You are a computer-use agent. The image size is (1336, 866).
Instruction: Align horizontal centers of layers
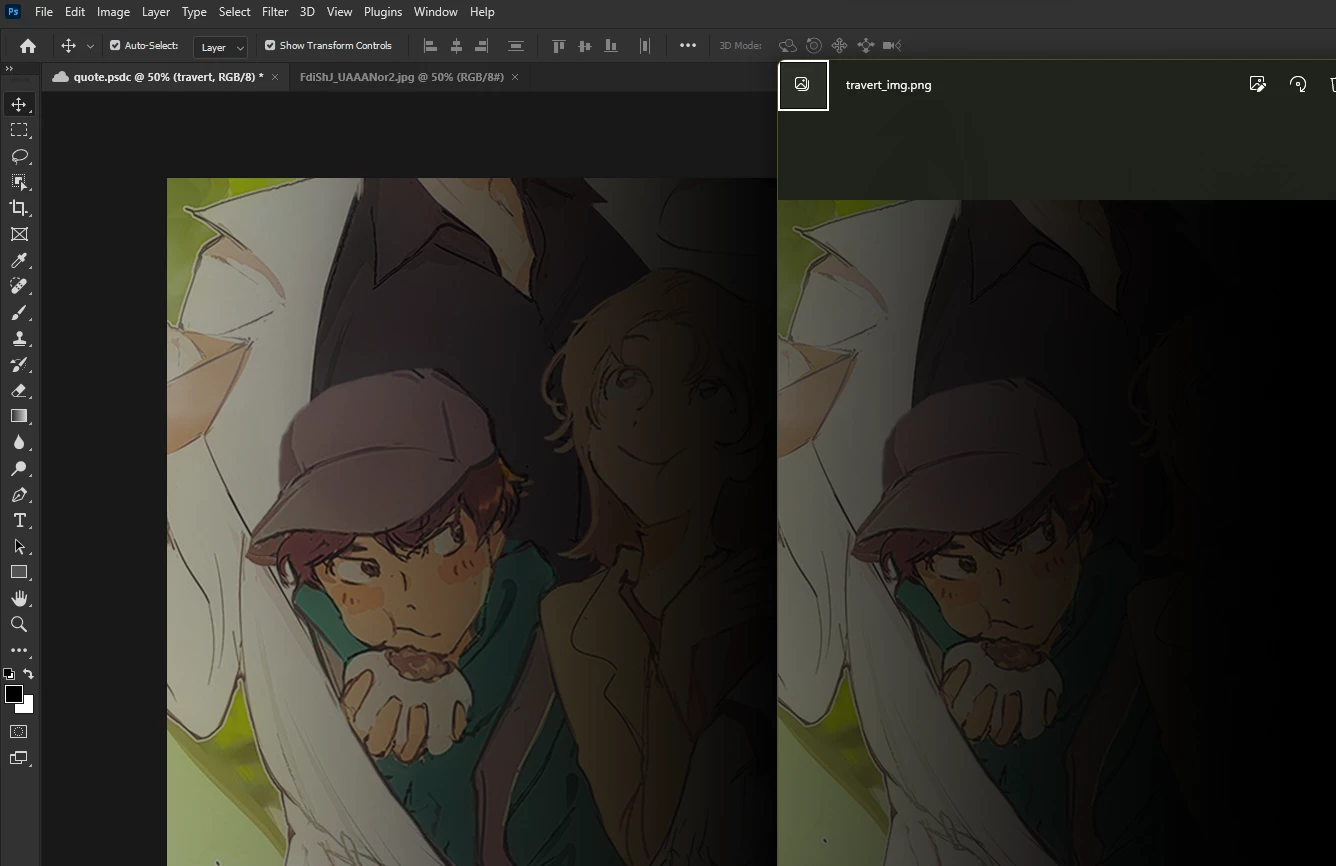click(457, 46)
